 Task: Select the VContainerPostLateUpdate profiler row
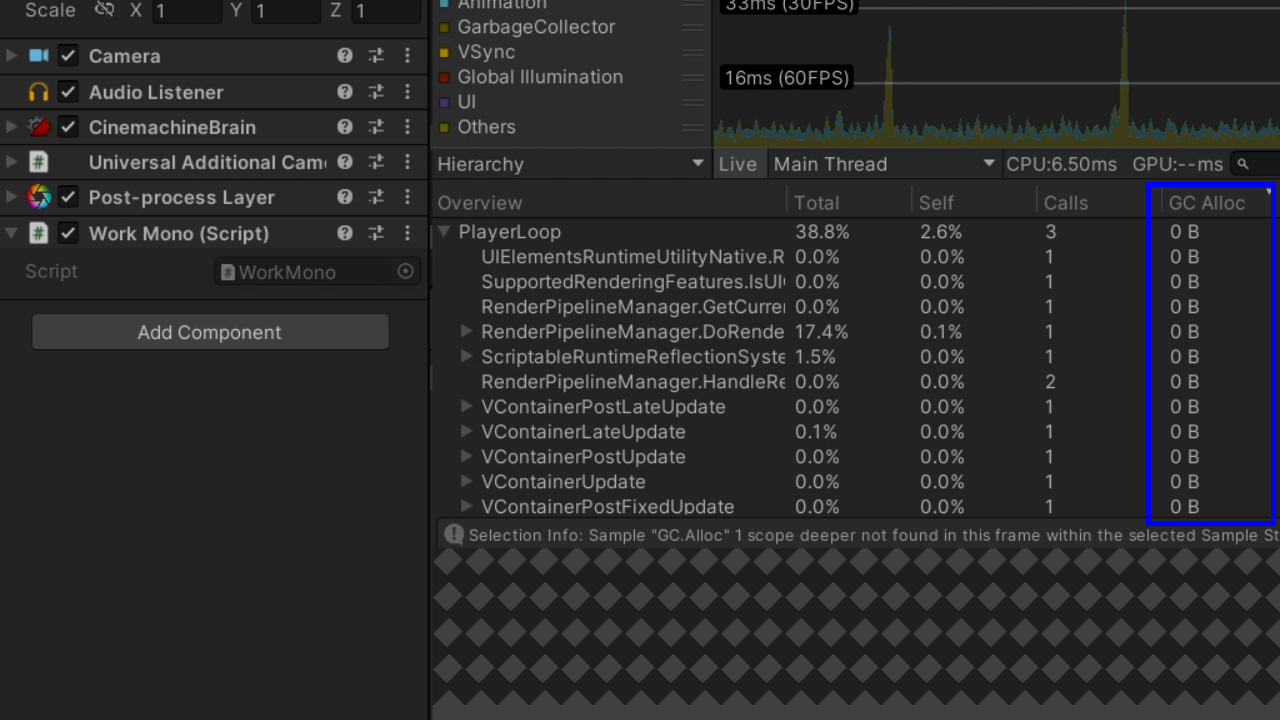tap(856, 407)
